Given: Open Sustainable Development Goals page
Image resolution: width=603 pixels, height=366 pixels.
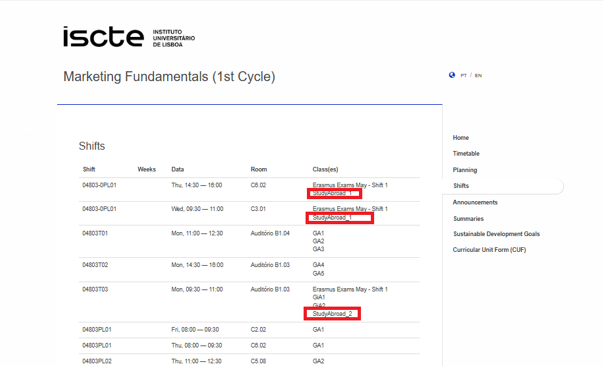Looking at the screenshot, I should (496, 234).
